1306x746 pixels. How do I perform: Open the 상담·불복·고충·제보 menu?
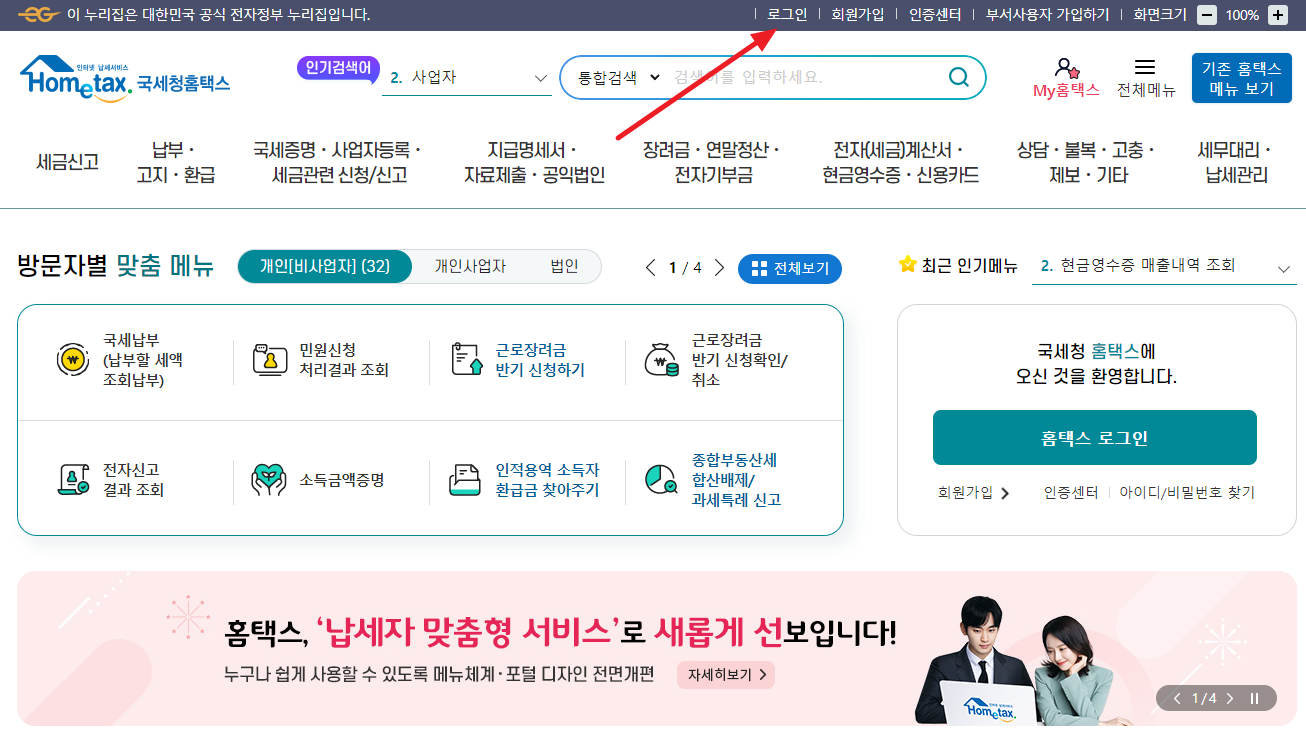pyautogui.click(x=1085, y=162)
